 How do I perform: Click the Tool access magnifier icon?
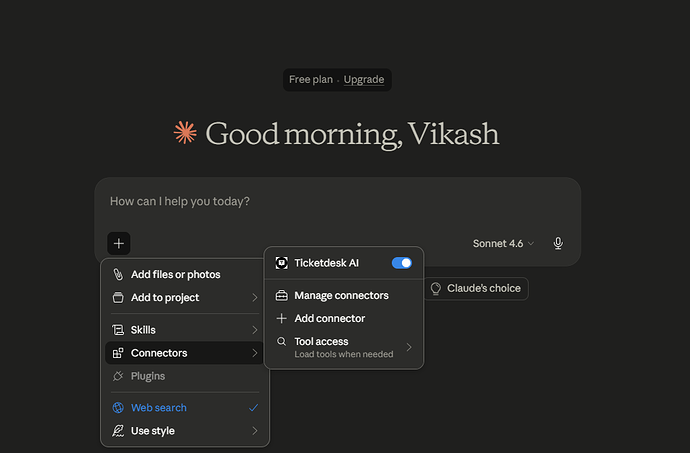point(281,341)
